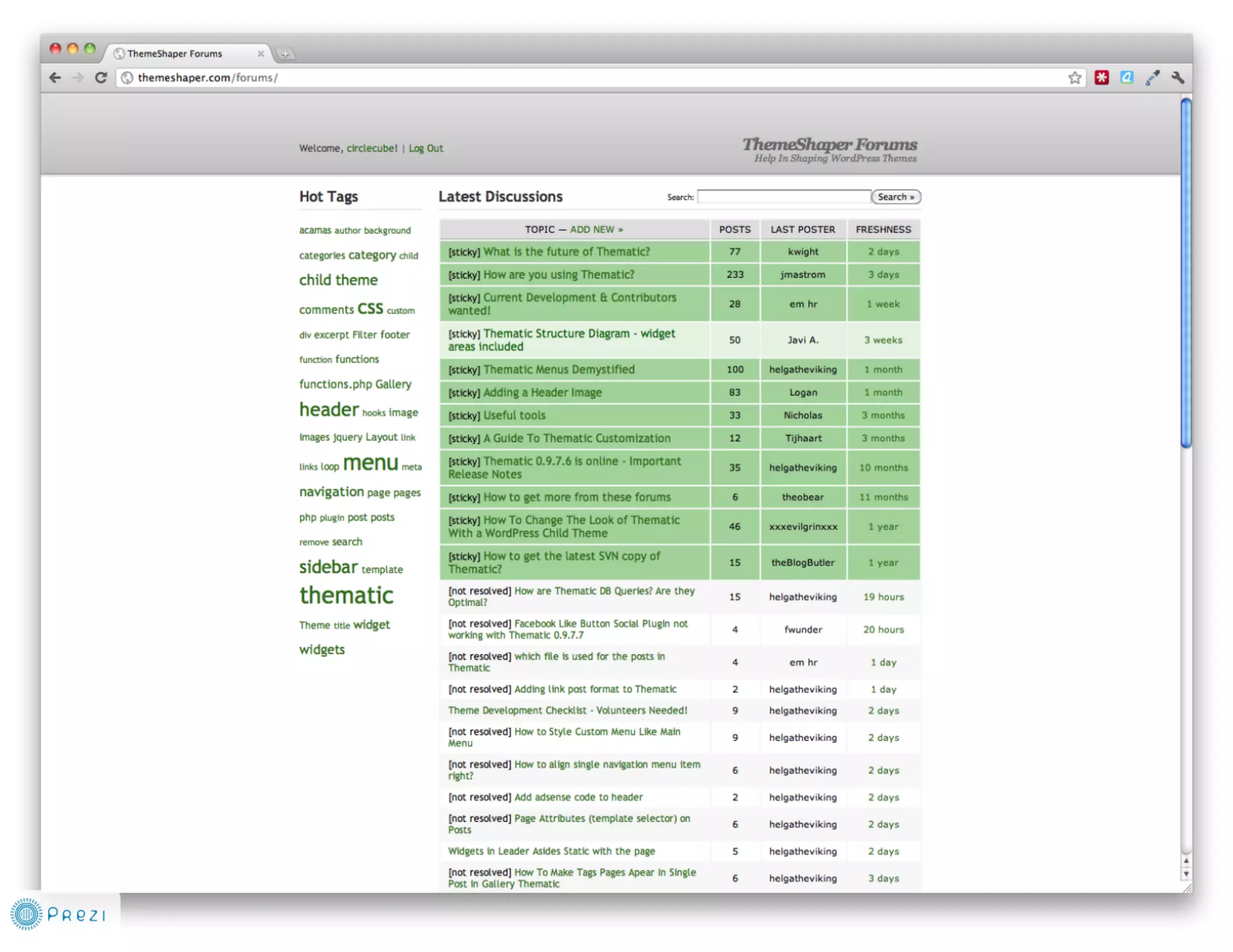Select the ThemeShaper Forums browser tab
1233x952 pixels.
[187, 54]
